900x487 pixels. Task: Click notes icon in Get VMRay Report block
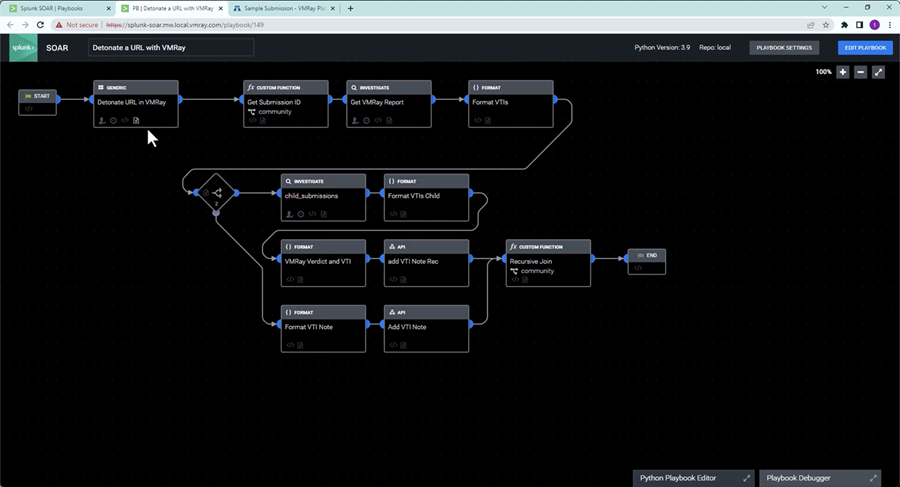pos(389,121)
